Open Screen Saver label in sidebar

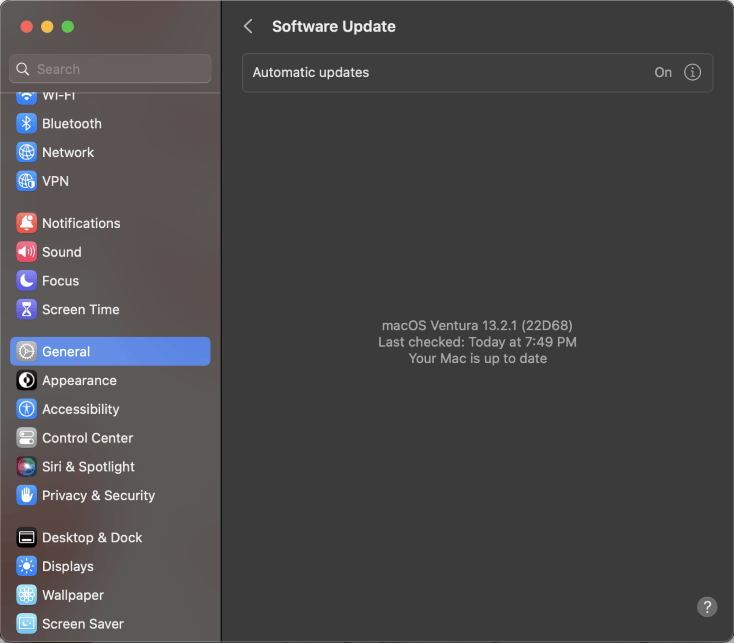tap(83, 624)
